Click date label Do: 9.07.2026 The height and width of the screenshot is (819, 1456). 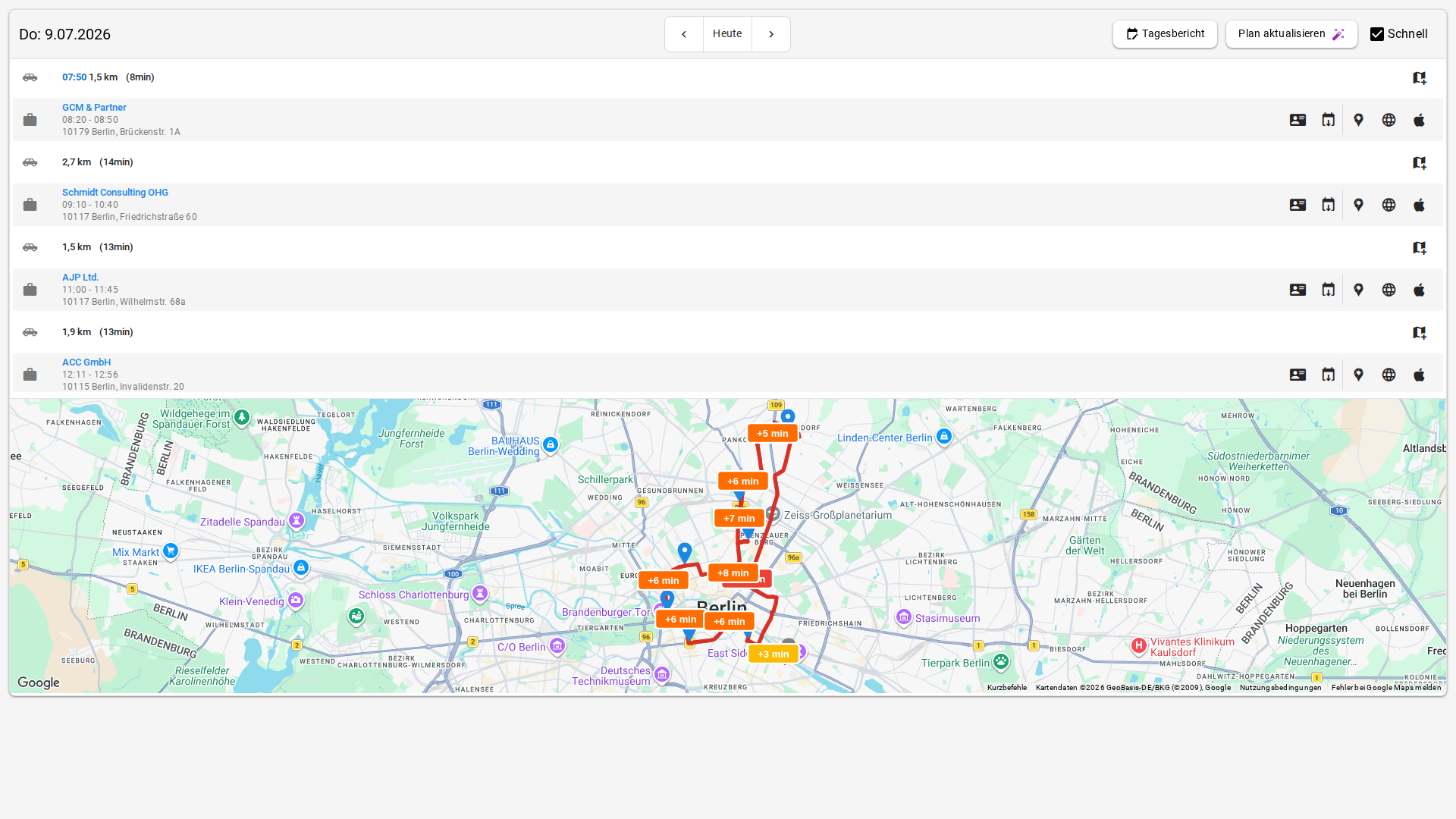point(64,34)
